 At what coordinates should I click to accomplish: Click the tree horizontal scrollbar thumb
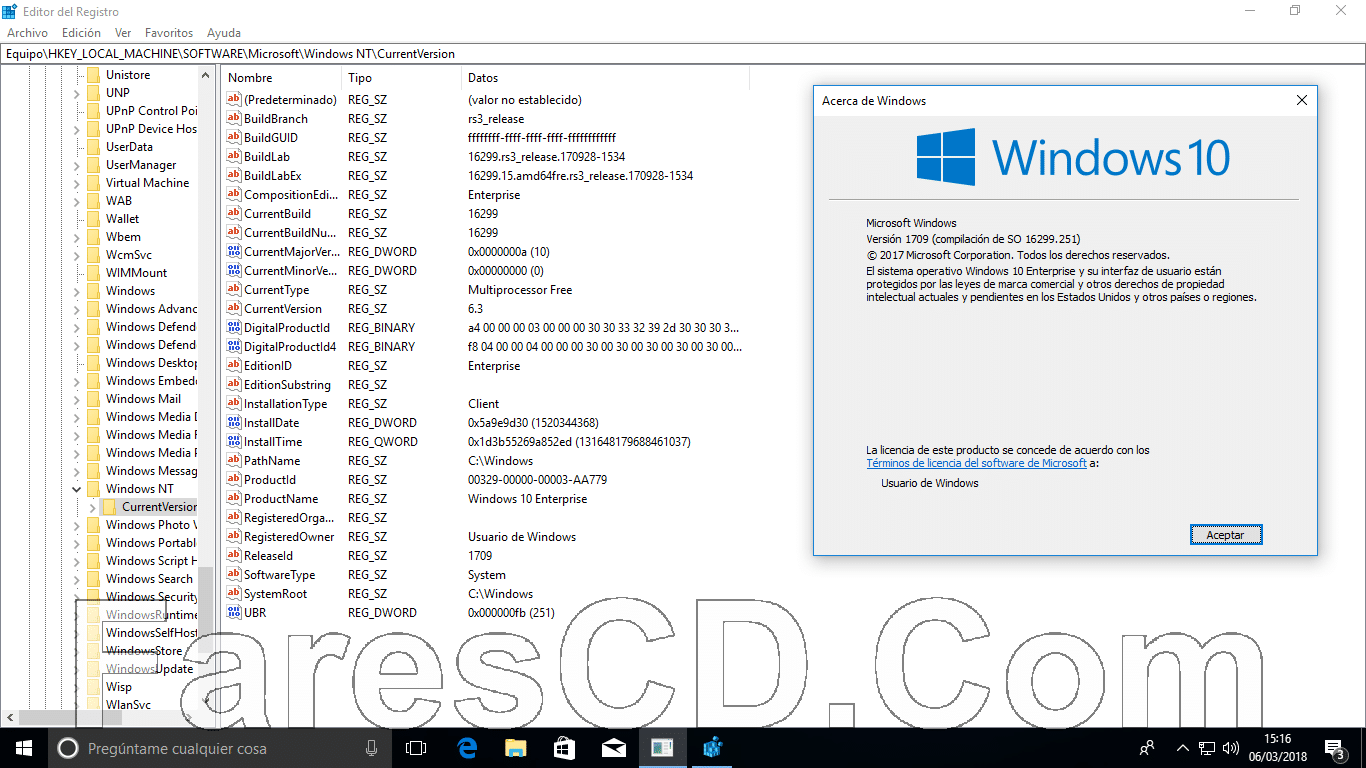click(x=70, y=718)
